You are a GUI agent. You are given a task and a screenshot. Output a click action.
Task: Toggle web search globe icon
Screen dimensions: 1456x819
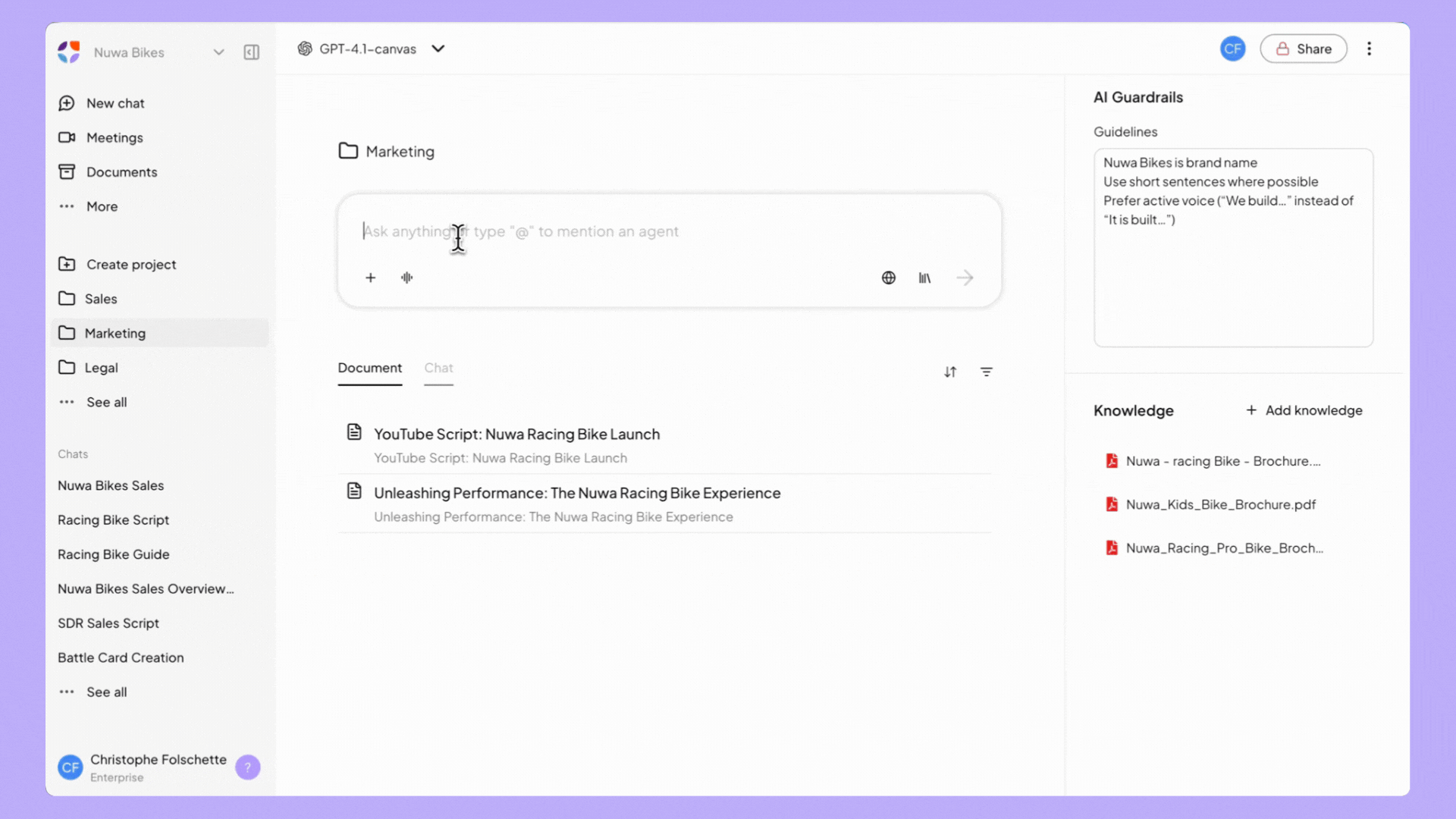[x=889, y=278]
